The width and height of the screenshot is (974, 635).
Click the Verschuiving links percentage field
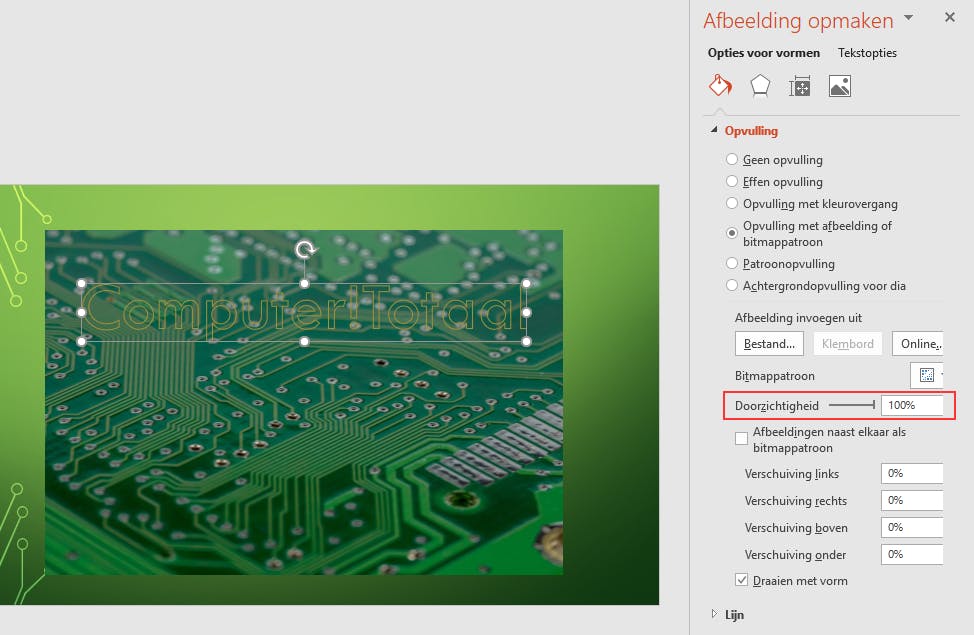click(912, 473)
